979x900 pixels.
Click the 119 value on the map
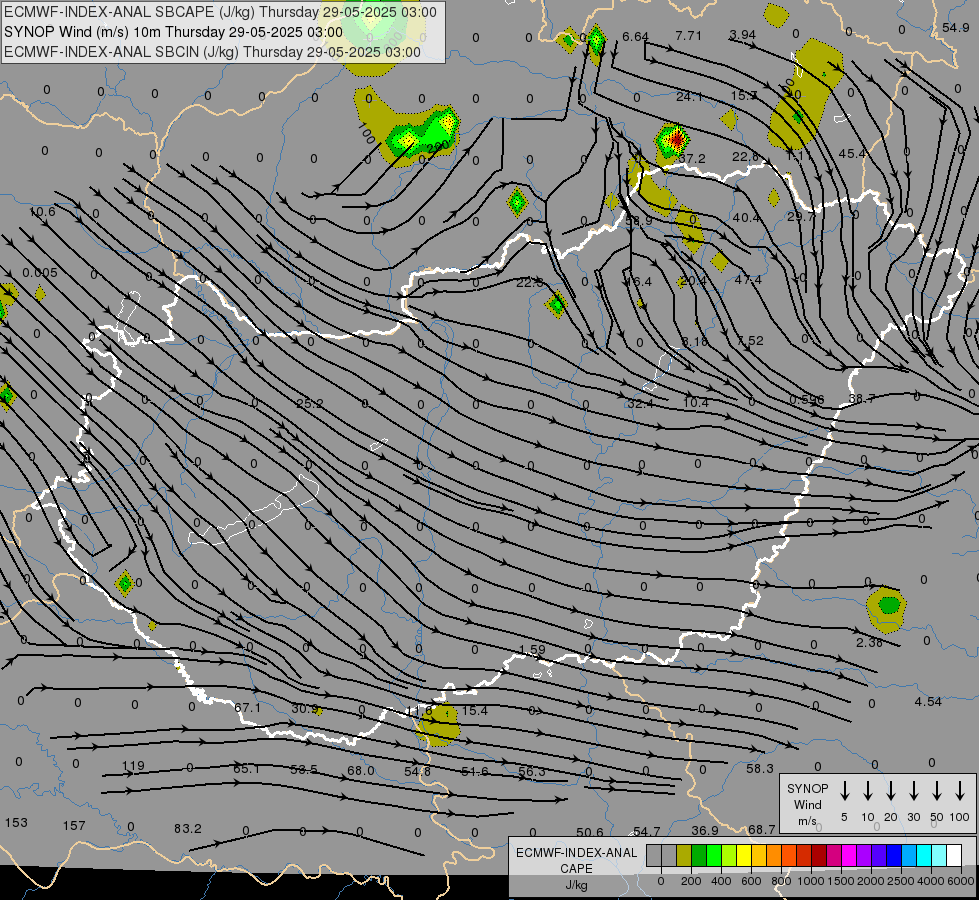(133, 766)
